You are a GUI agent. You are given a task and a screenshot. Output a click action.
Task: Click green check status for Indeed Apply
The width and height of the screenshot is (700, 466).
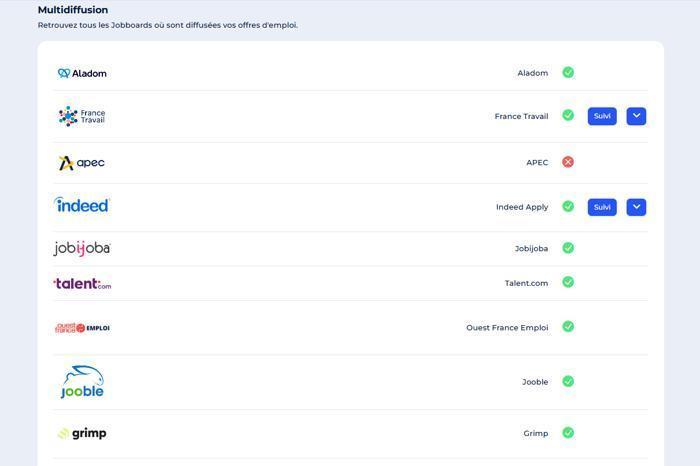(568, 206)
